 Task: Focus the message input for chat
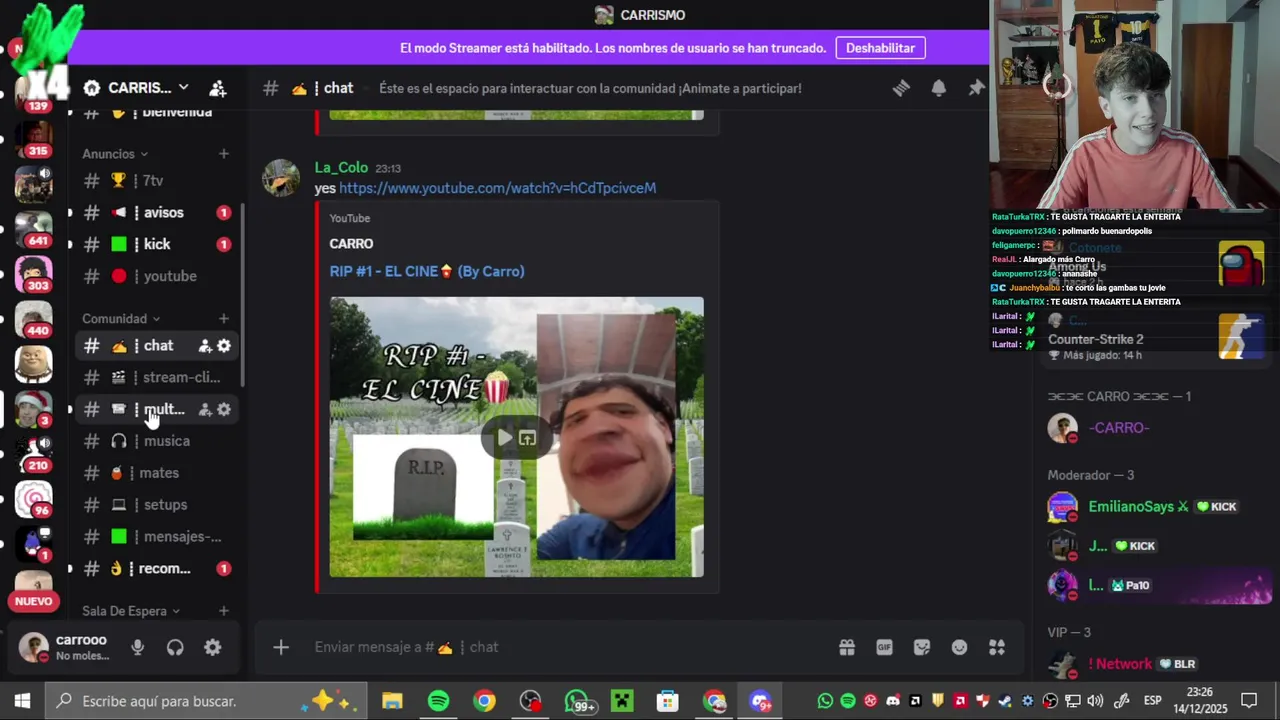pos(570,647)
